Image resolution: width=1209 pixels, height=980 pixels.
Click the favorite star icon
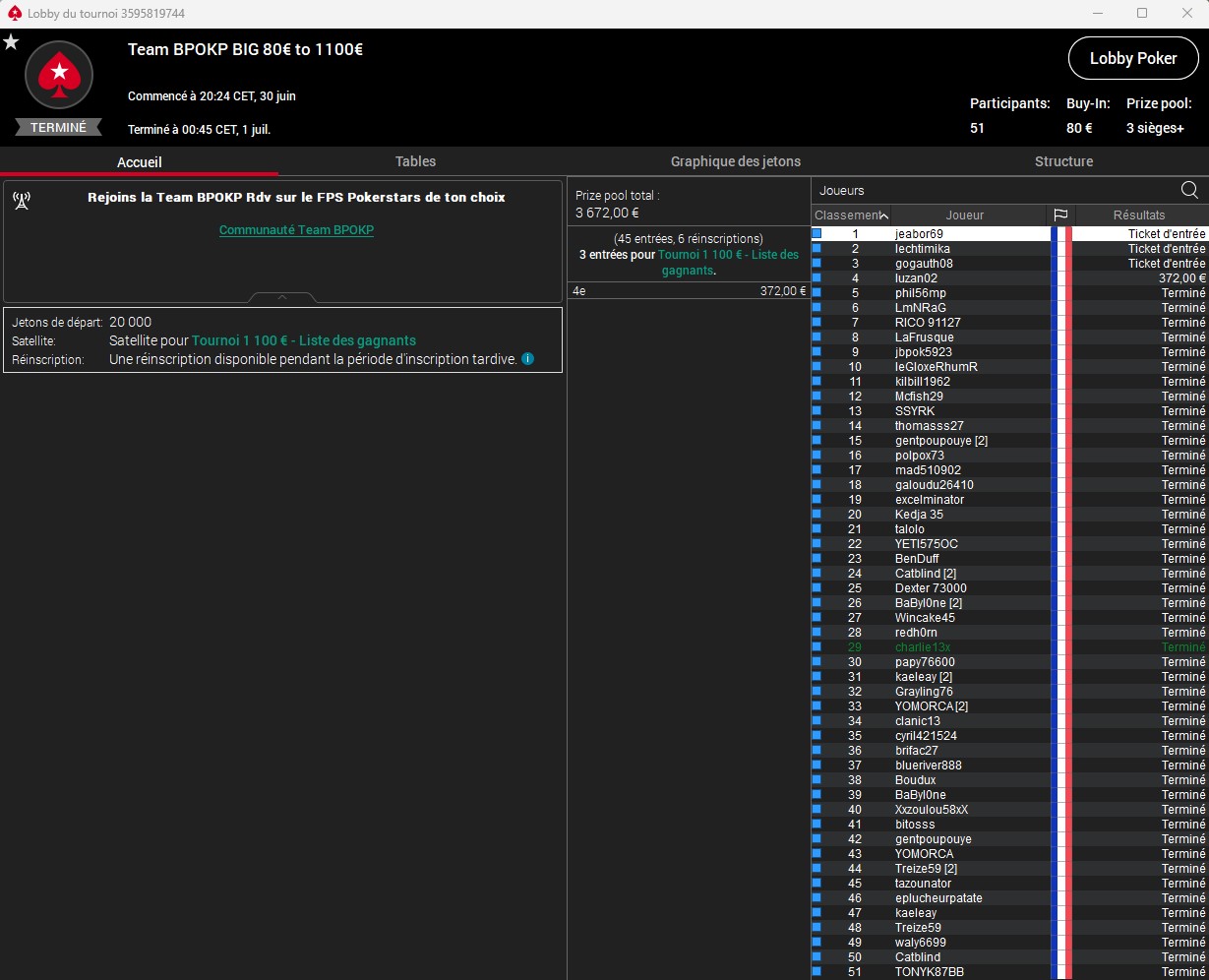tap(11, 42)
